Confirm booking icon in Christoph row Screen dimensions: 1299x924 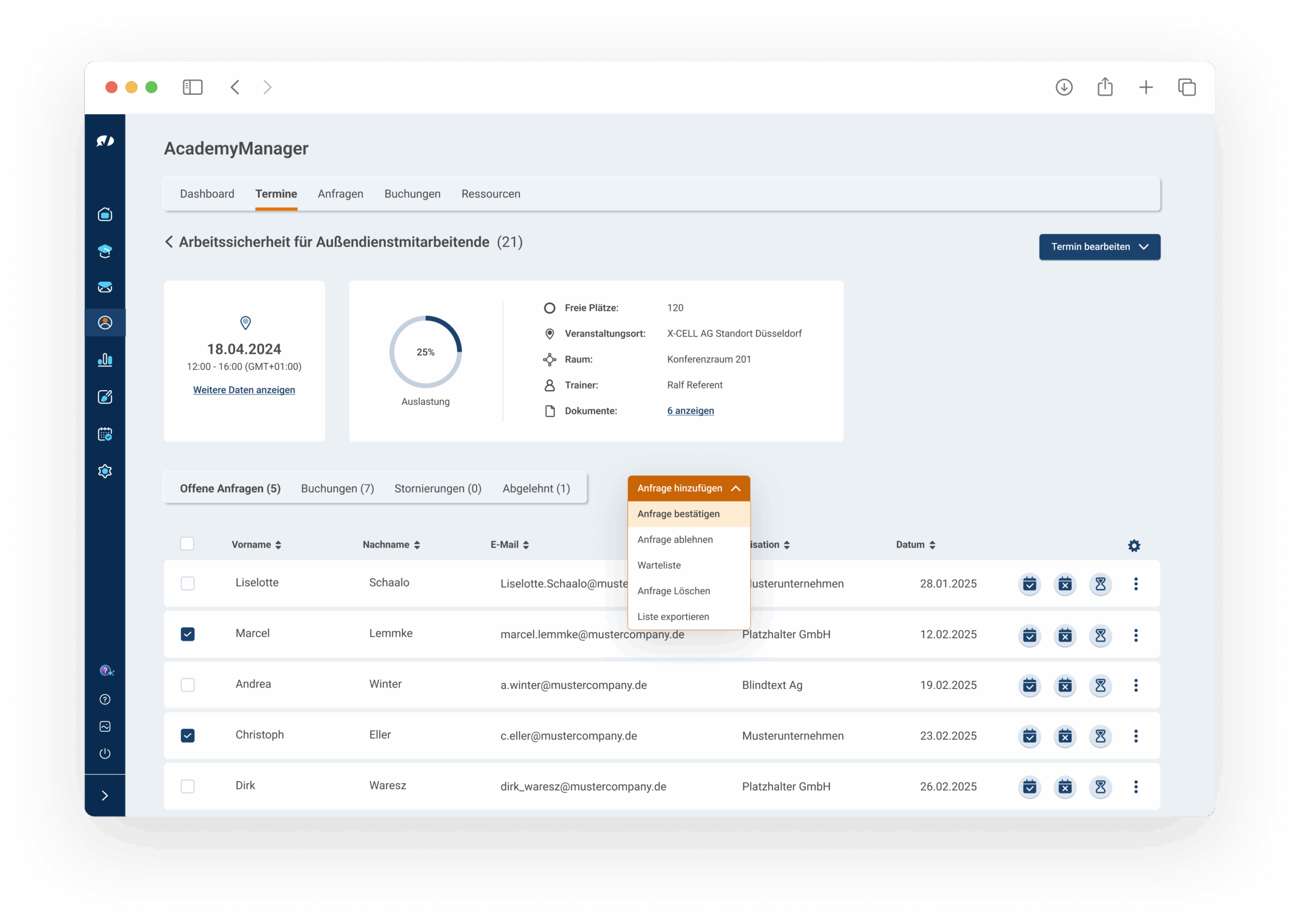coord(1029,736)
